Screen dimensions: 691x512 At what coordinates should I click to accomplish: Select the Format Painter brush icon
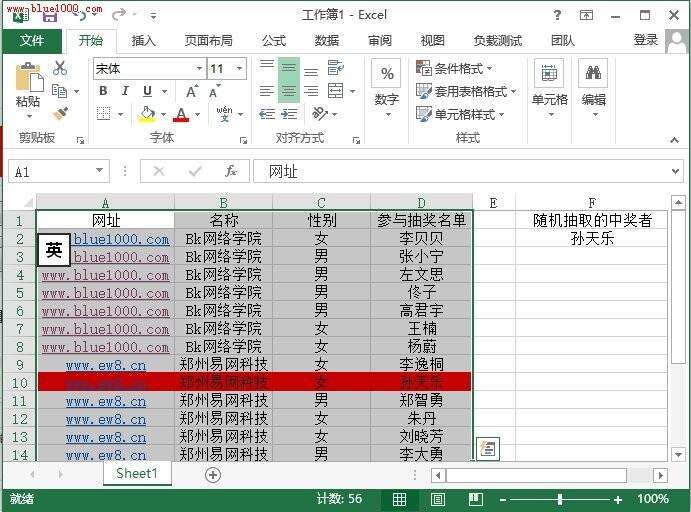click(60, 114)
